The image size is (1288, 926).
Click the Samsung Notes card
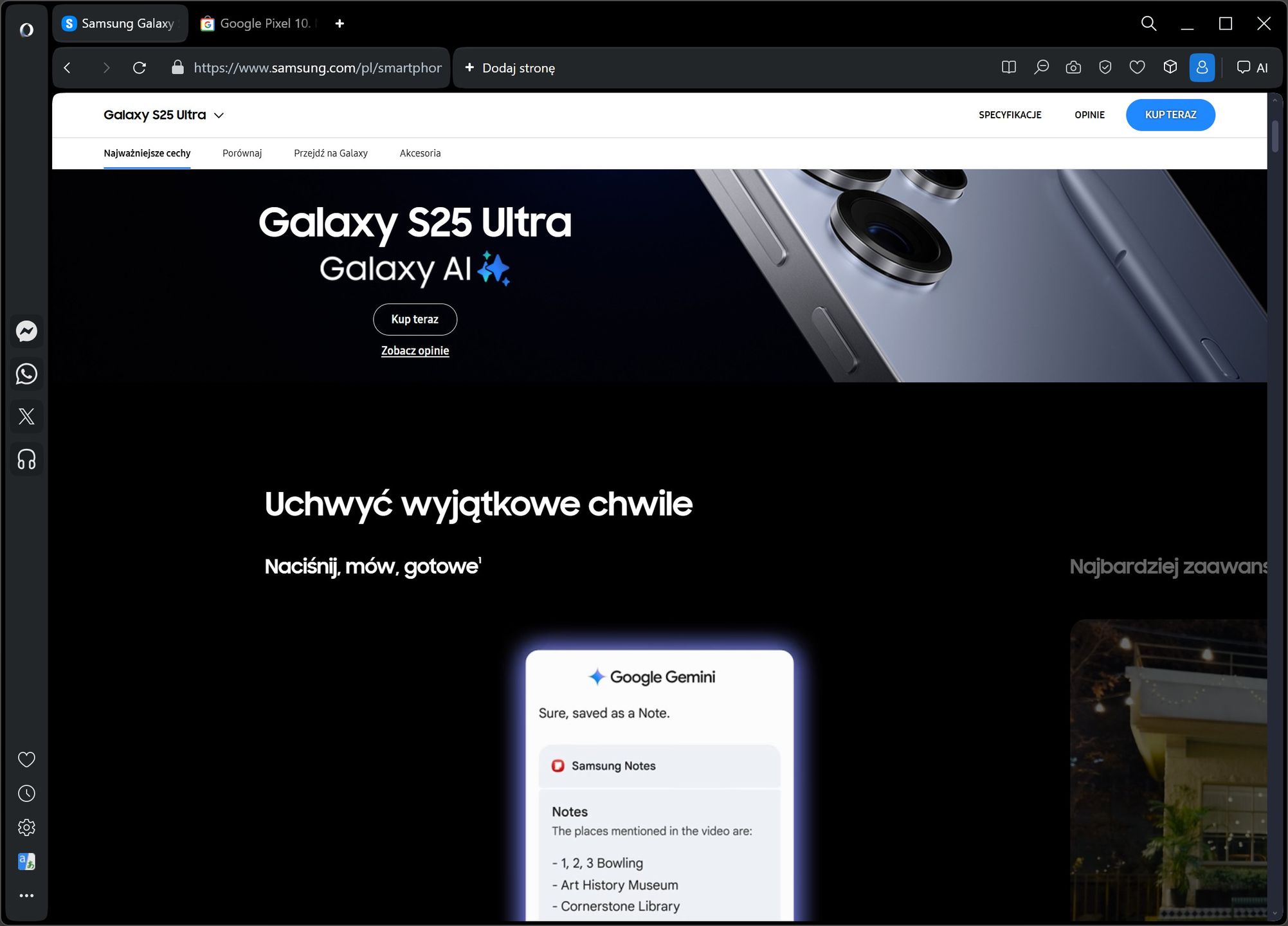pos(659,766)
